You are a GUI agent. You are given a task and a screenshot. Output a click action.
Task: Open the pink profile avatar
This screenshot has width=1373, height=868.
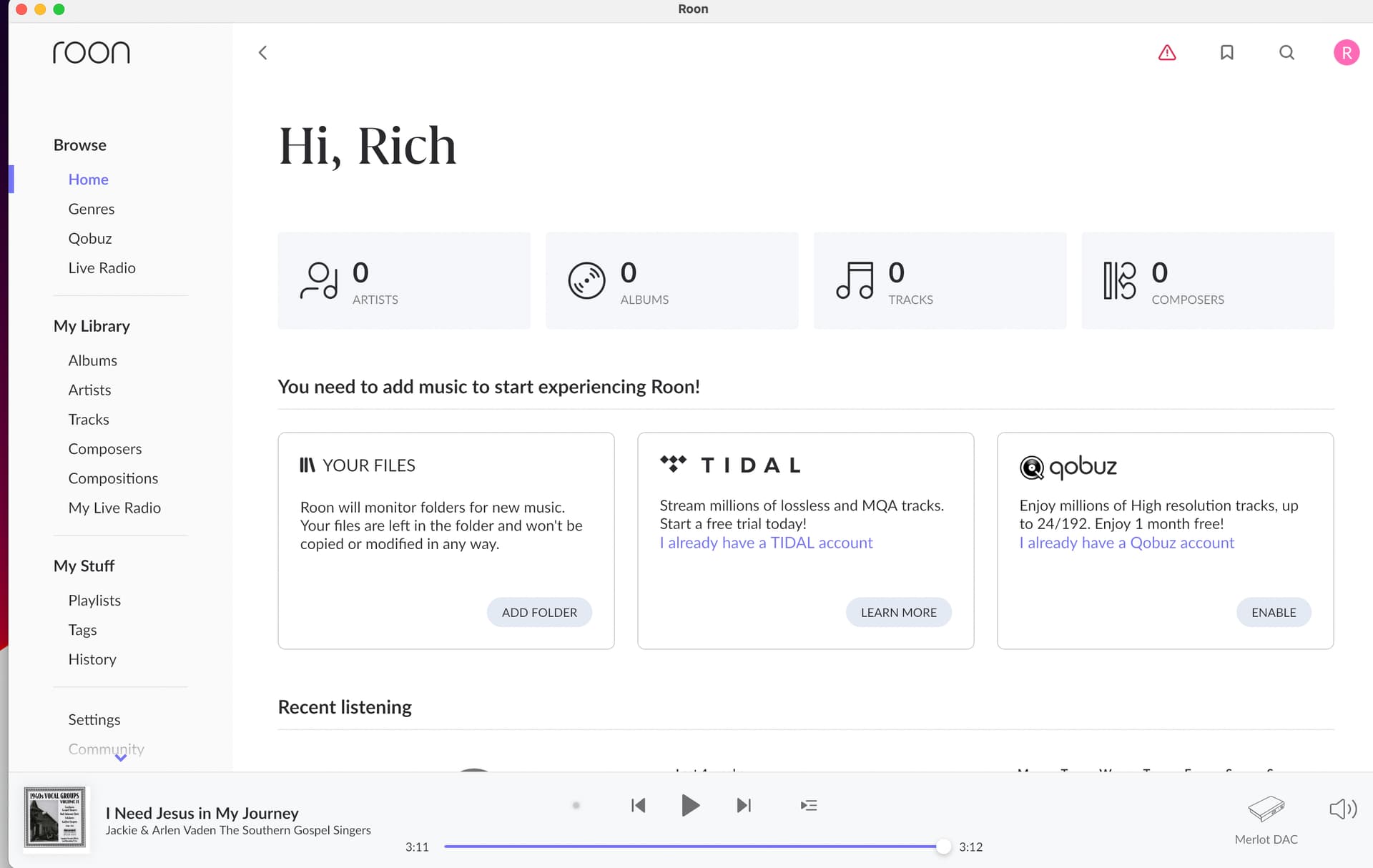(x=1346, y=52)
